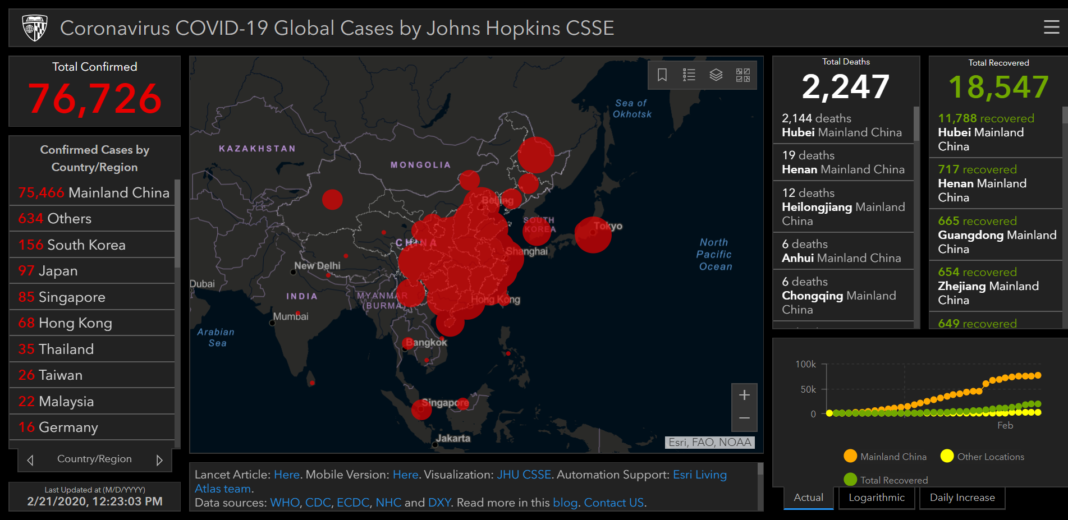Go to previous Country/Region list arrow
The height and width of the screenshot is (520, 1068).
pos(30,460)
